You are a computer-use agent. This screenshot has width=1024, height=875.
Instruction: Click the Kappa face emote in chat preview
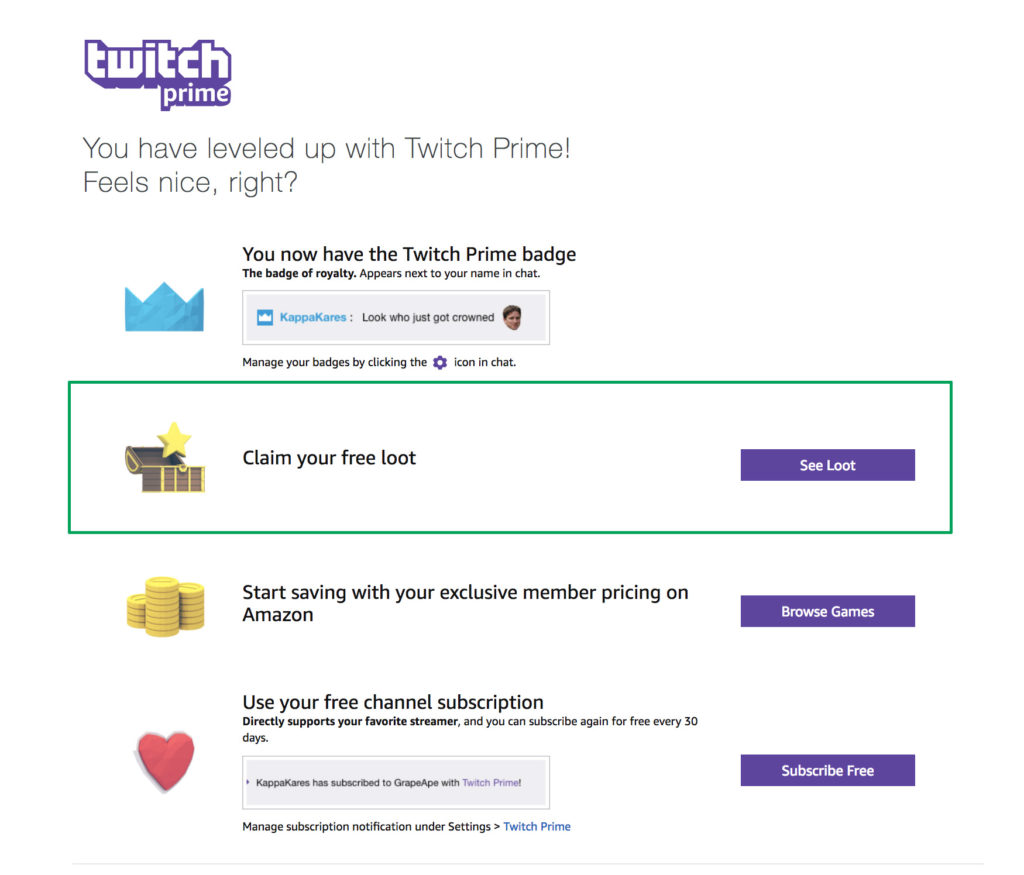click(x=512, y=317)
